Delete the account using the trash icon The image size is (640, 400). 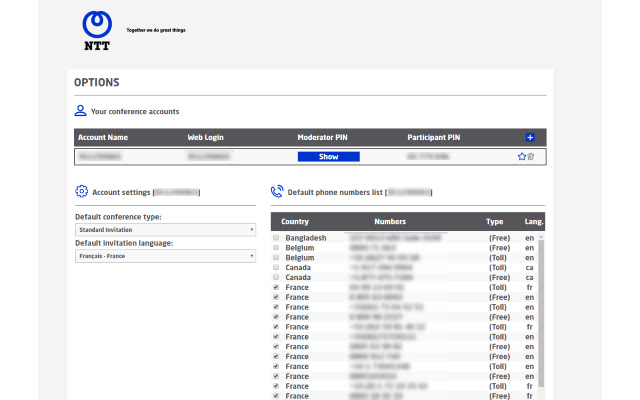(x=531, y=156)
